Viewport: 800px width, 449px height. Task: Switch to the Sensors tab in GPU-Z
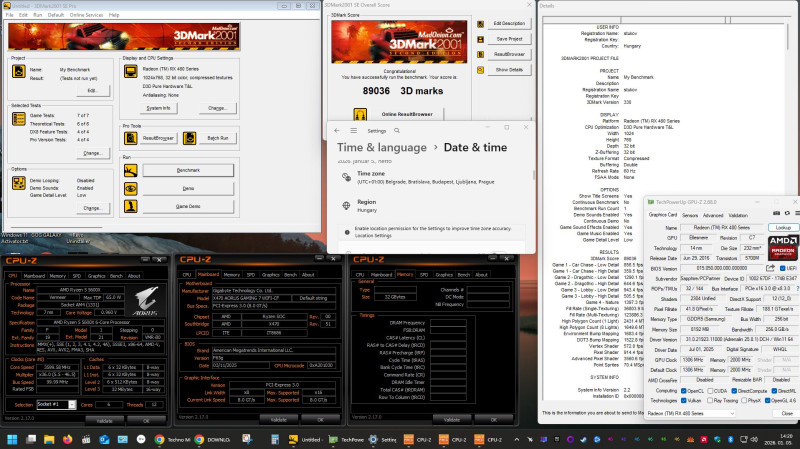point(690,215)
